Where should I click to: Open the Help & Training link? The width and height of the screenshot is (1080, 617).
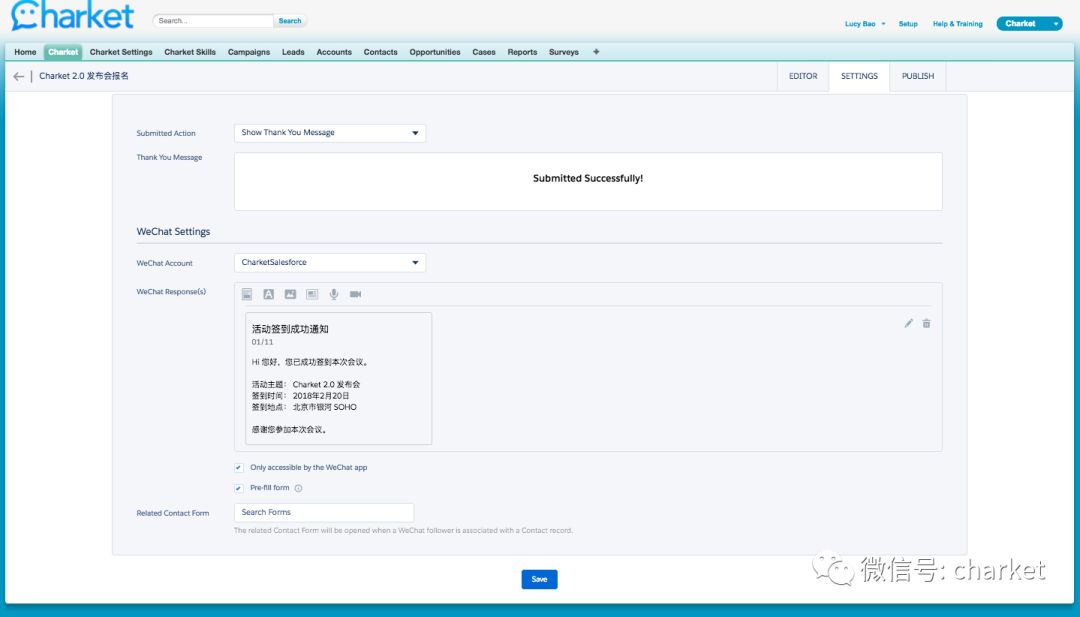pos(957,24)
